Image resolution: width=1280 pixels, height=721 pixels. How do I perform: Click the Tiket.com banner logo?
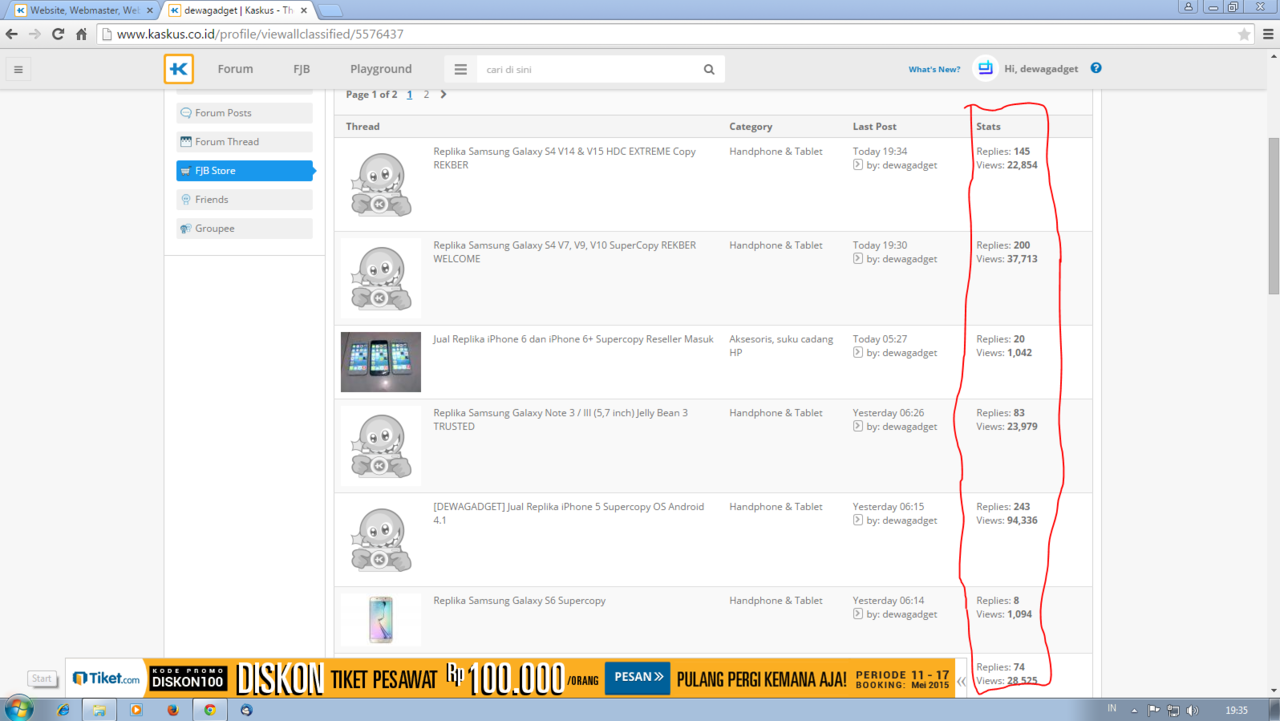point(106,679)
